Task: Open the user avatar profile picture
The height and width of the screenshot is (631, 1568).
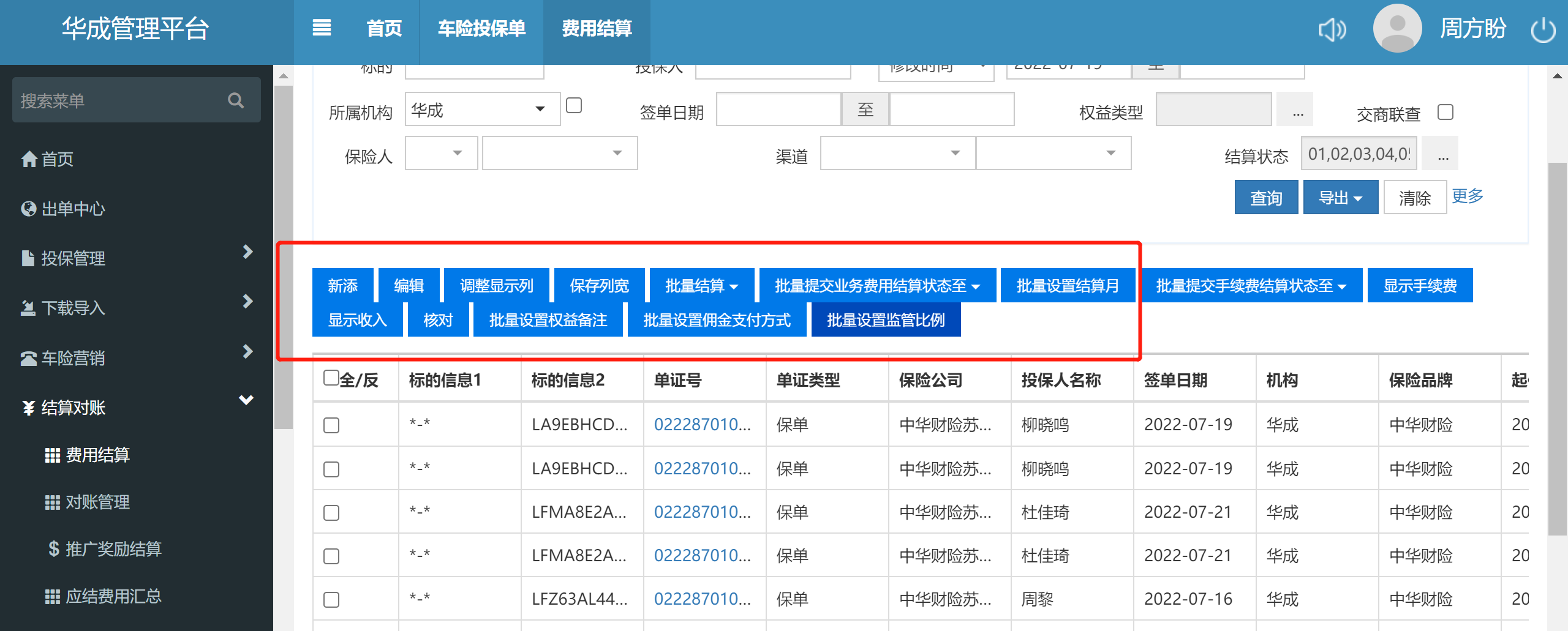Action: tap(1397, 29)
